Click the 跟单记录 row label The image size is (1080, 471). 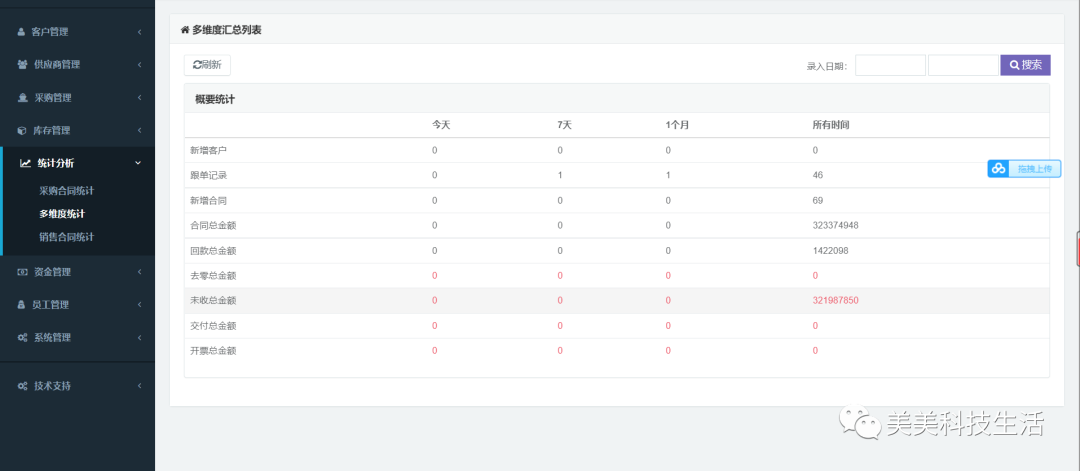pyautogui.click(x=209, y=176)
